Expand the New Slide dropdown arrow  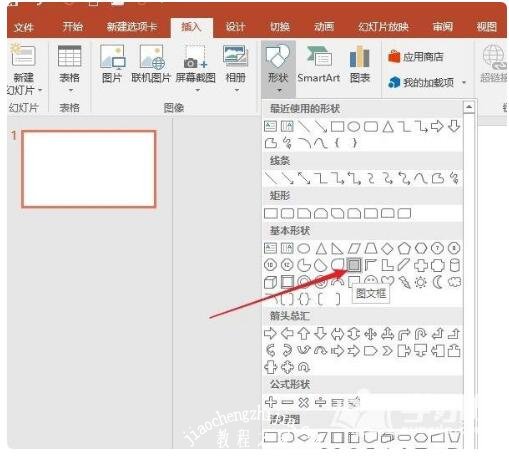[x=40, y=90]
